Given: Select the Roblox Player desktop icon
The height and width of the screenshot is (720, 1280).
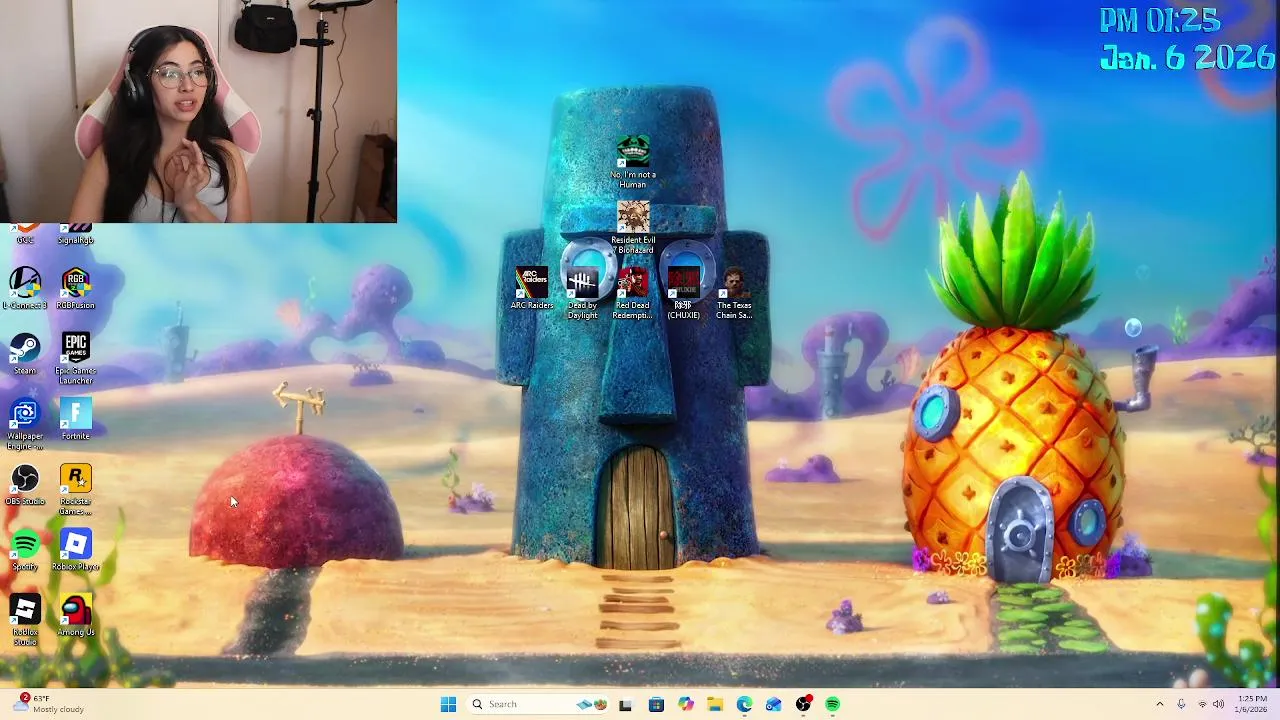Looking at the screenshot, I should pyautogui.click(x=76, y=550).
